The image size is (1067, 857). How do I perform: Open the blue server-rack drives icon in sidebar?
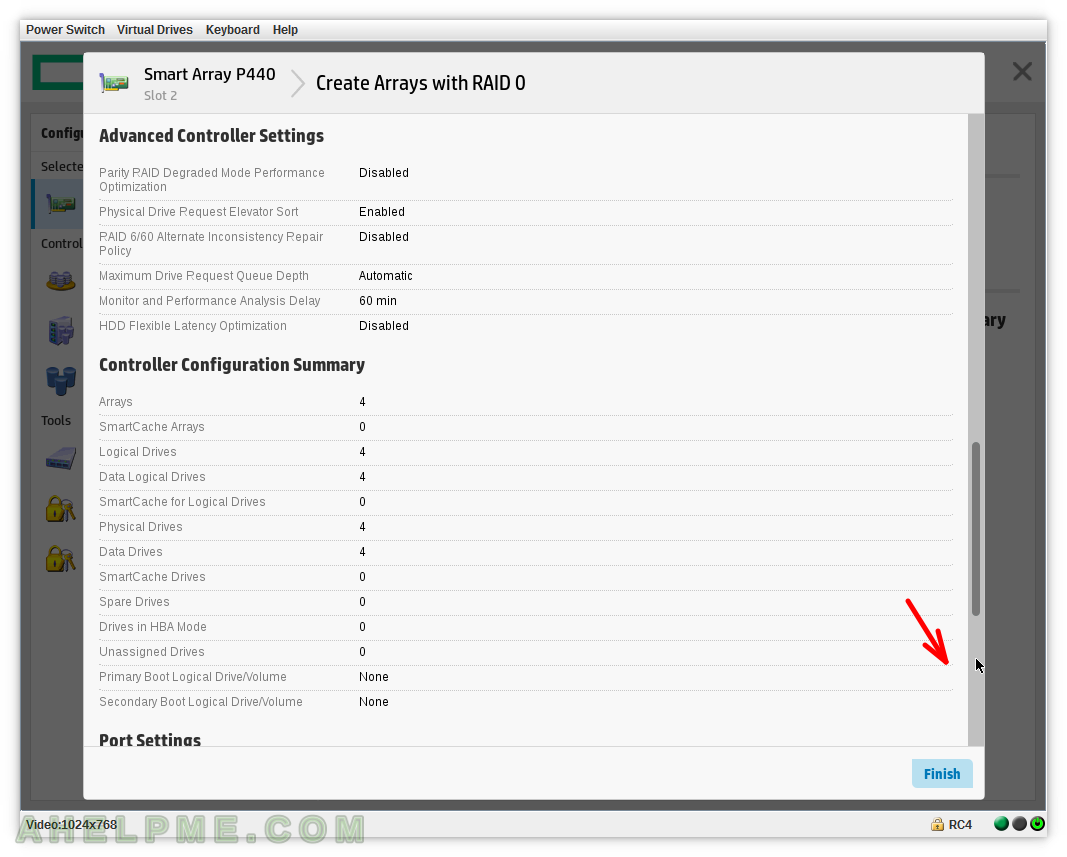click(61, 330)
